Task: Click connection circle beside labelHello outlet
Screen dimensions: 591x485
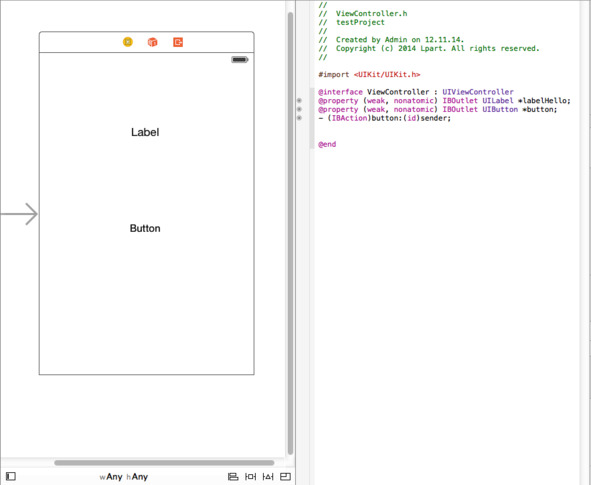Action: [x=299, y=101]
